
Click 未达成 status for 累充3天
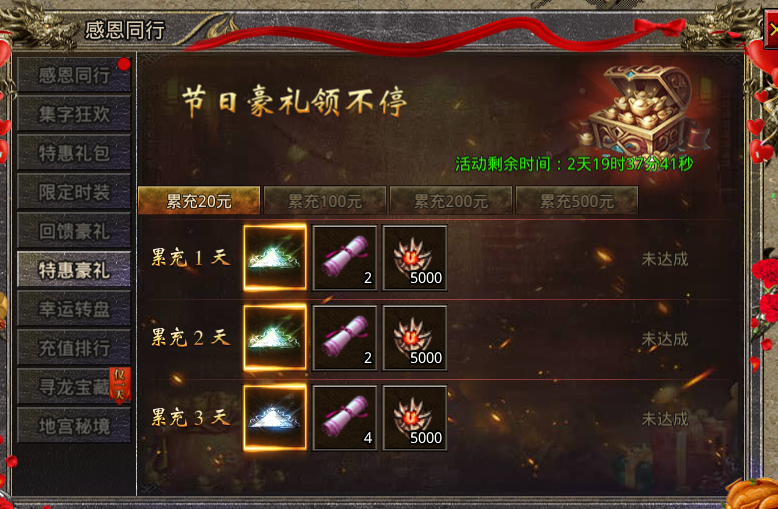coord(664,419)
